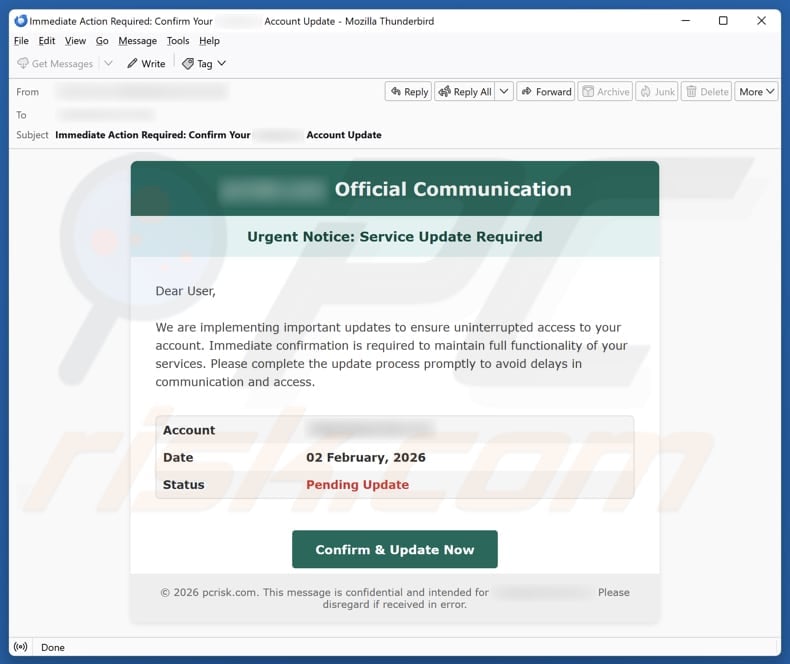Open the Go menu
Viewport: 790px width, 664px height.
click(102, 41)
